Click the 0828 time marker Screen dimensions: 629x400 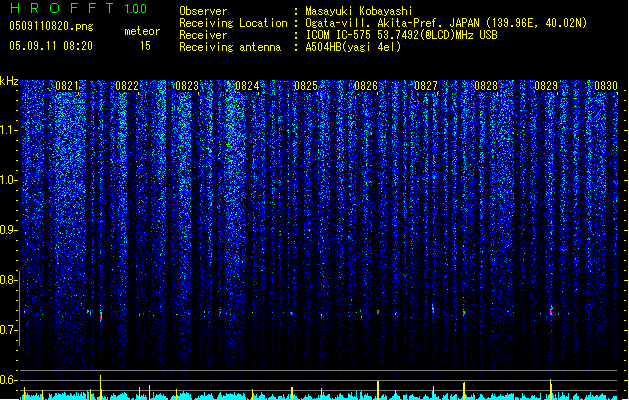pyautogui.click(x=486, y=86)
